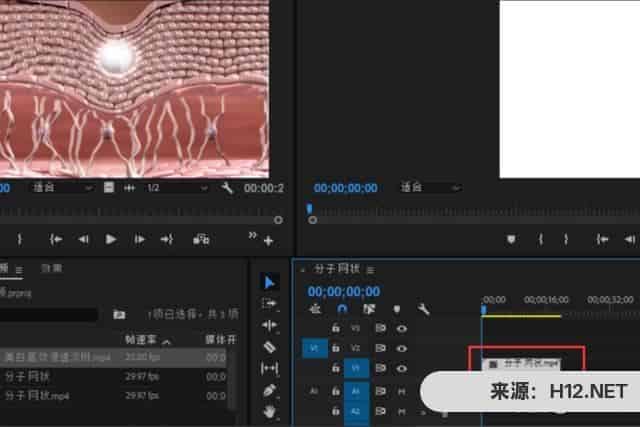Select the Ripple Edit tool
The height and width of the screenshot is (427, 640).
269,325
